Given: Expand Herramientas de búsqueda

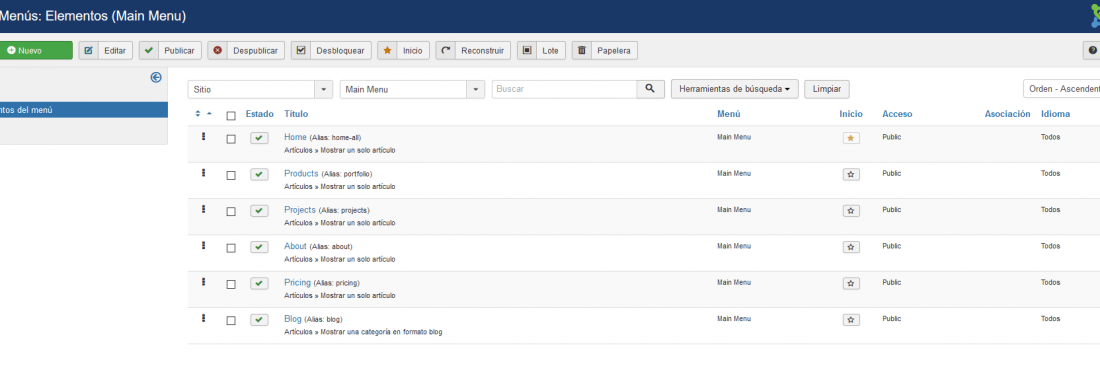Looking at the screenshot, I should [x=735, y=89].
